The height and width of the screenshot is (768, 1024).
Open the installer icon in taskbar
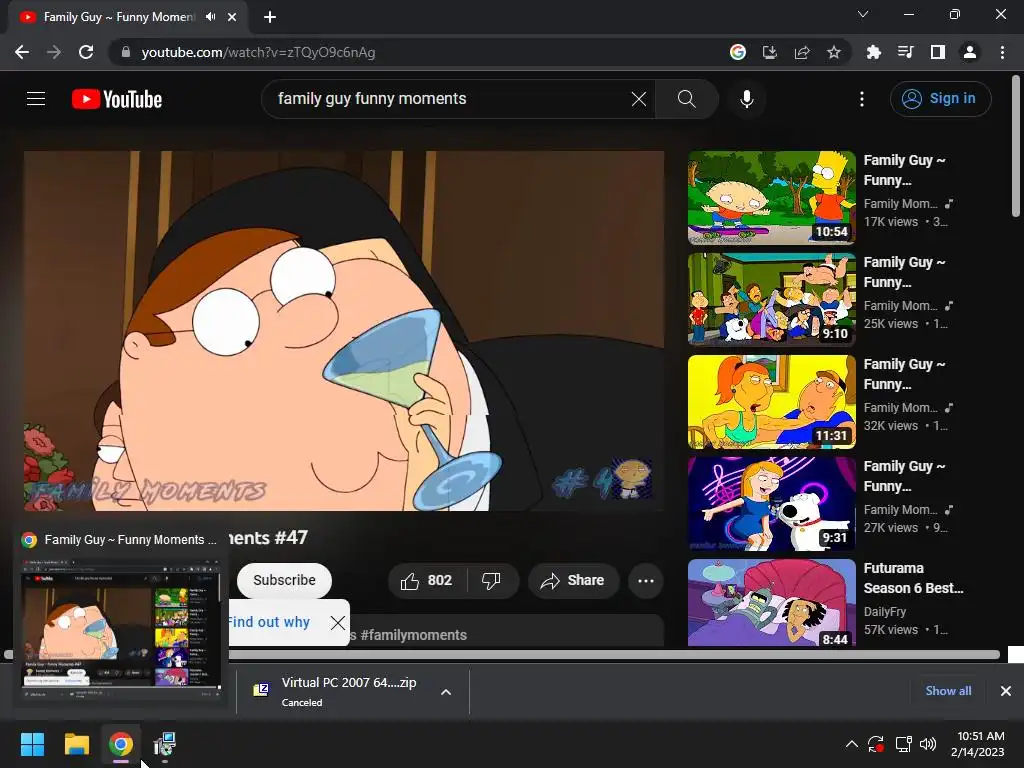165,744
